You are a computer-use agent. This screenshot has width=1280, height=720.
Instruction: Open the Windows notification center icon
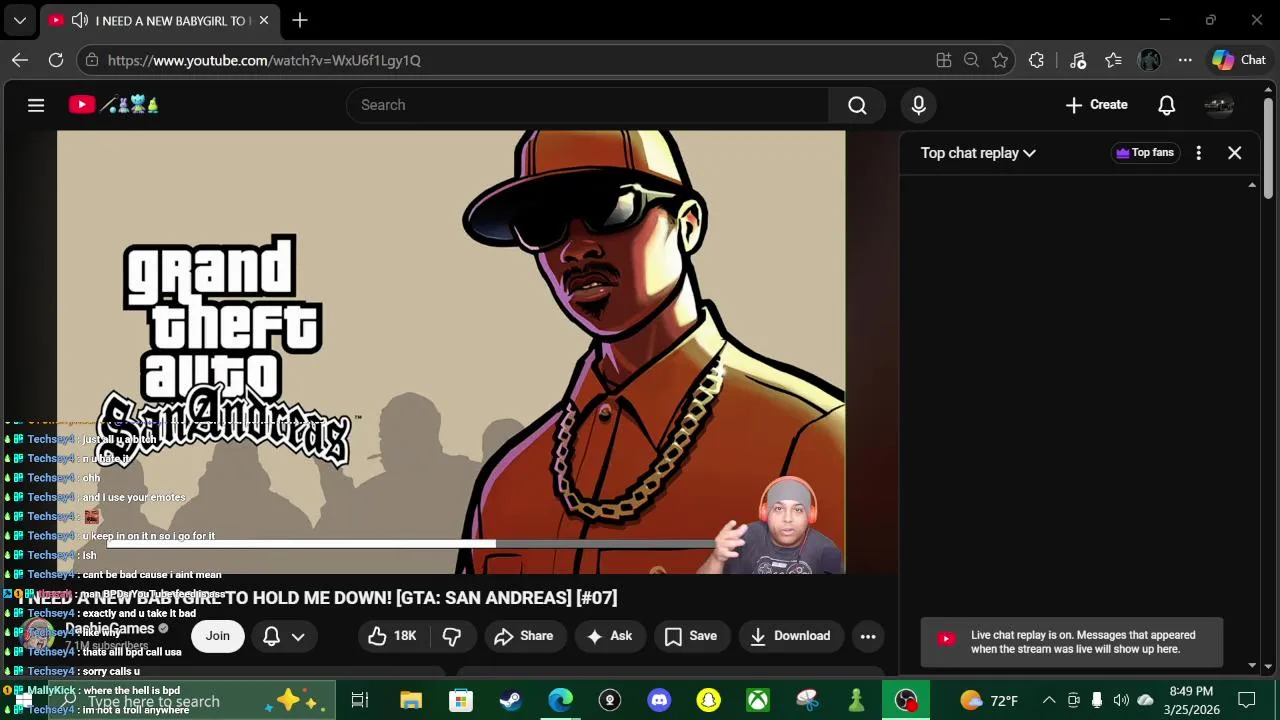[1247, 700]
